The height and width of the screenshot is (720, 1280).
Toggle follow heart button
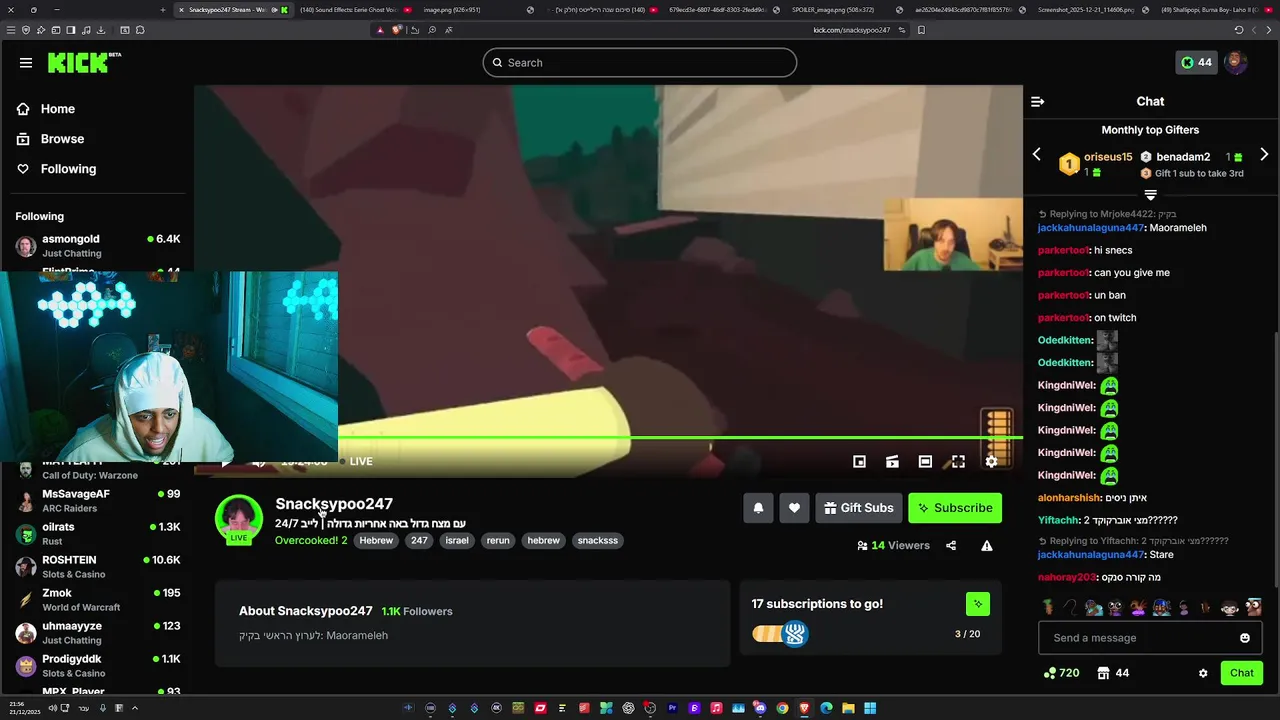pos(794,508)
